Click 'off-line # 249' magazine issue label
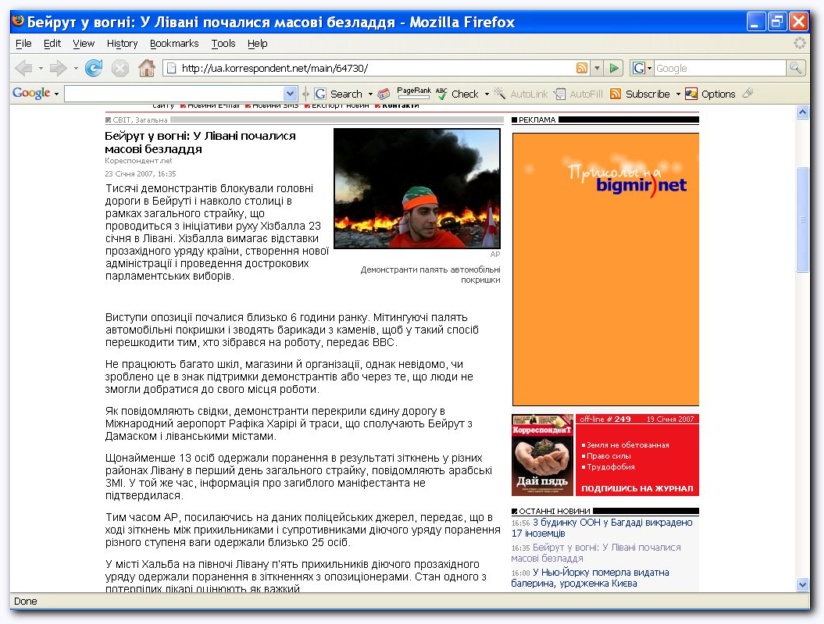Screen dimensions: 824x624 click(605, 419)
